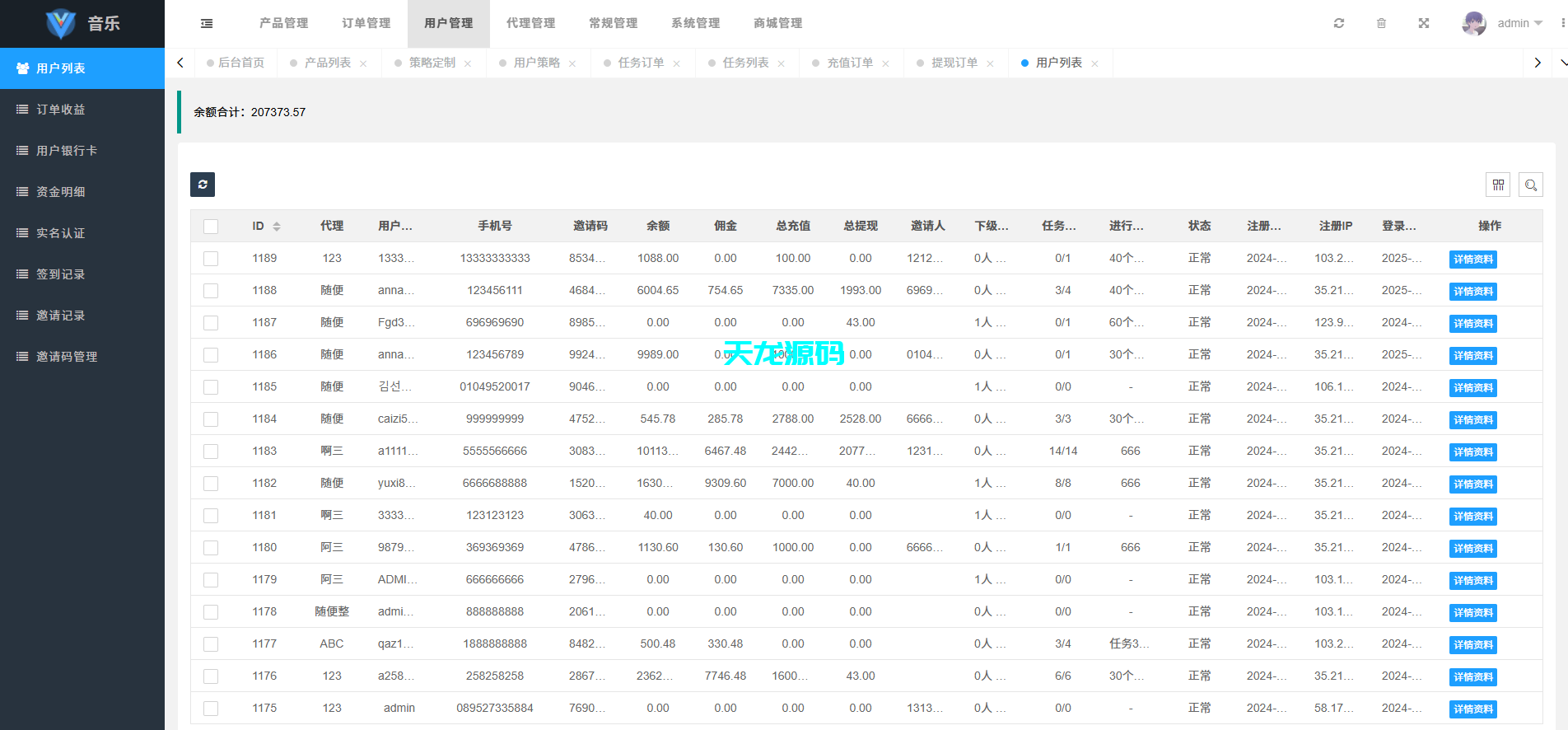
Task: Click the 订单收益 sidebar list icon
Action: click(x=22, y=110)
